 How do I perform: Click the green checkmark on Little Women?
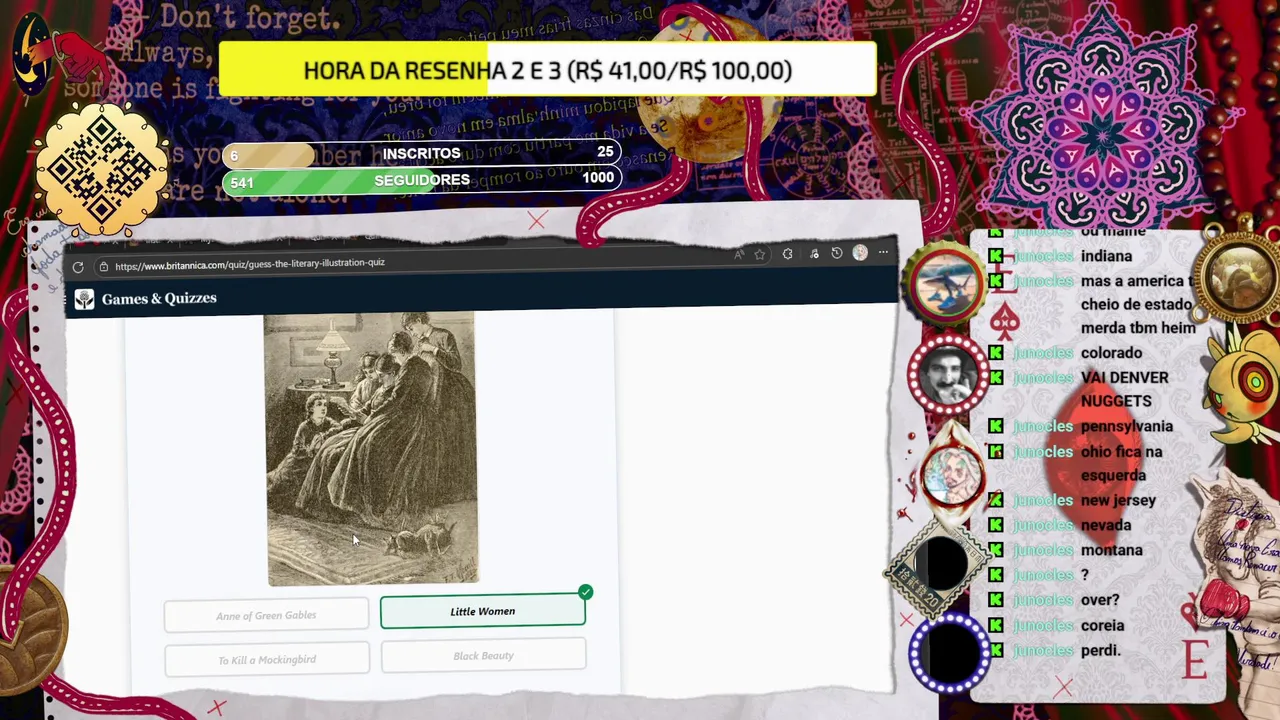(585, 592)
